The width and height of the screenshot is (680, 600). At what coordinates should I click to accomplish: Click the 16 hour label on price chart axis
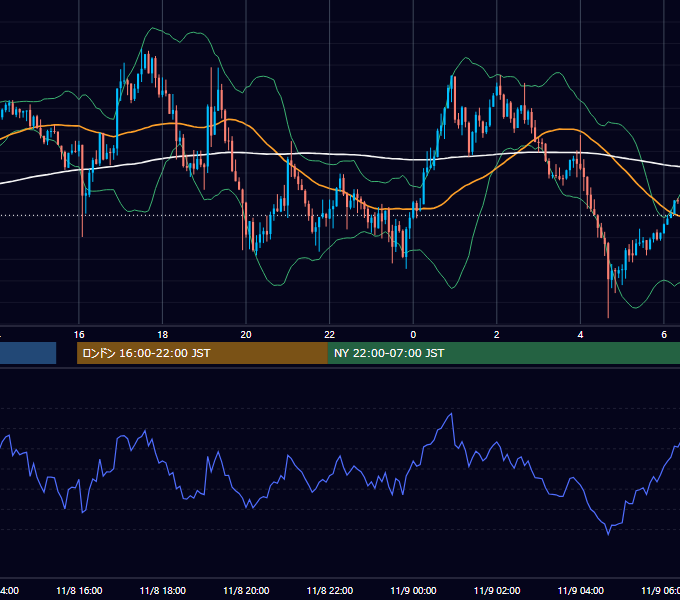tap(79, 335)
